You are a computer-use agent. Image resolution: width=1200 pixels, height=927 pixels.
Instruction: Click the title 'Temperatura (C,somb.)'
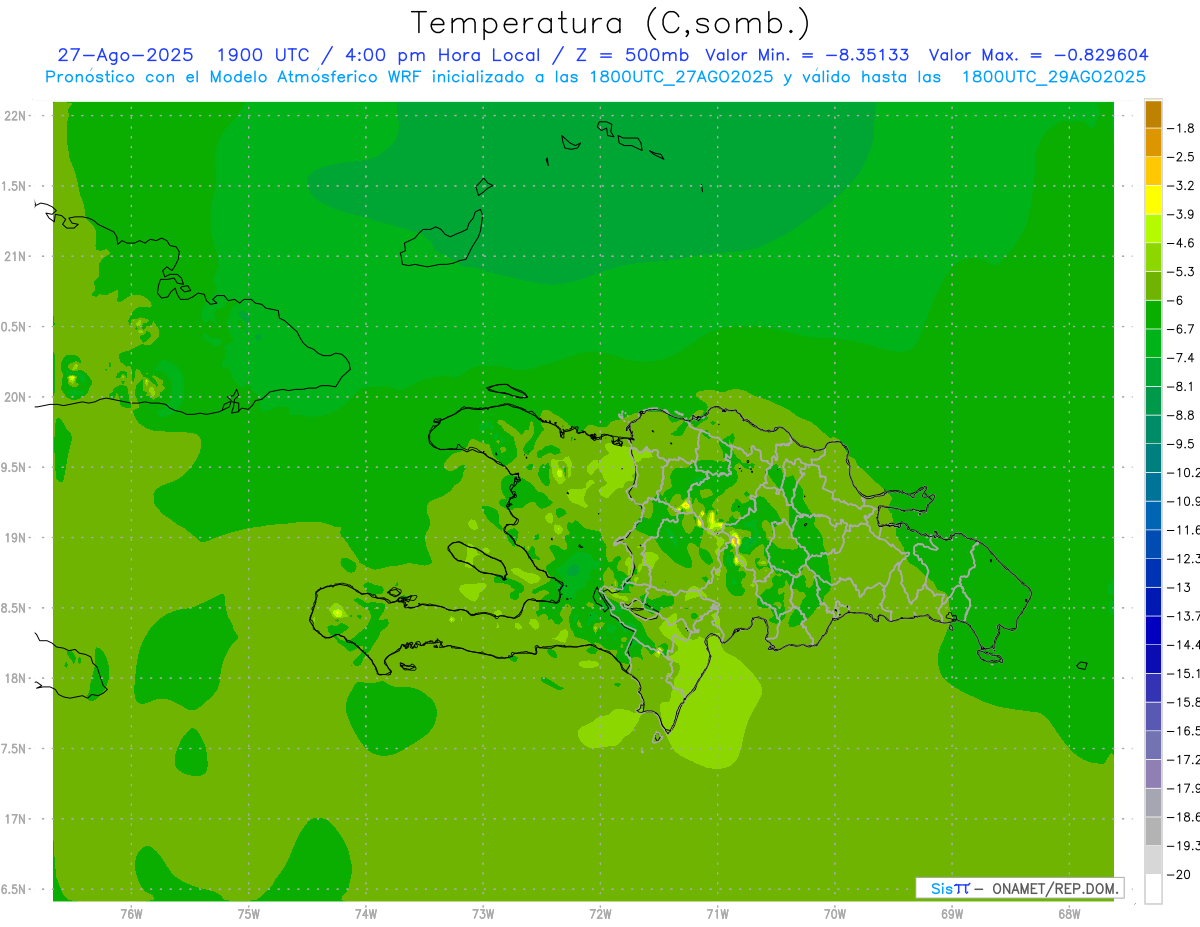pos(610,24)
